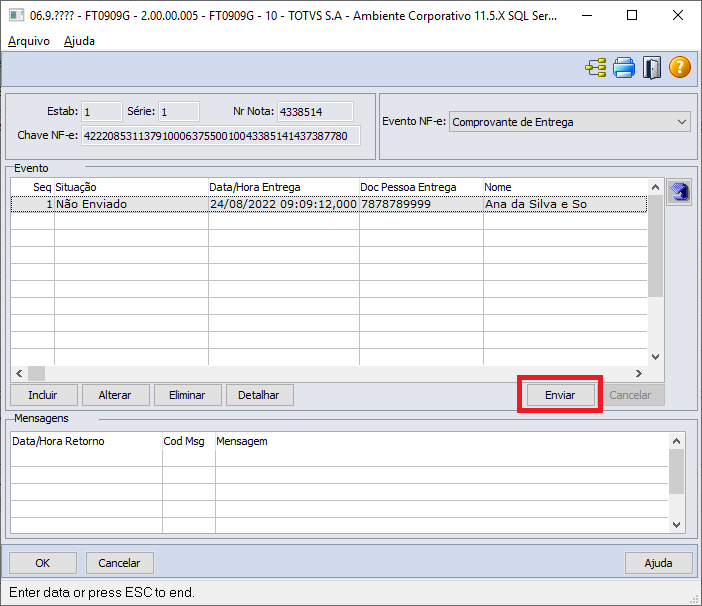The height and width of the screenshot is (606, 702).
Task: Click the bottom Cancelar button
Action: [119, 563]
